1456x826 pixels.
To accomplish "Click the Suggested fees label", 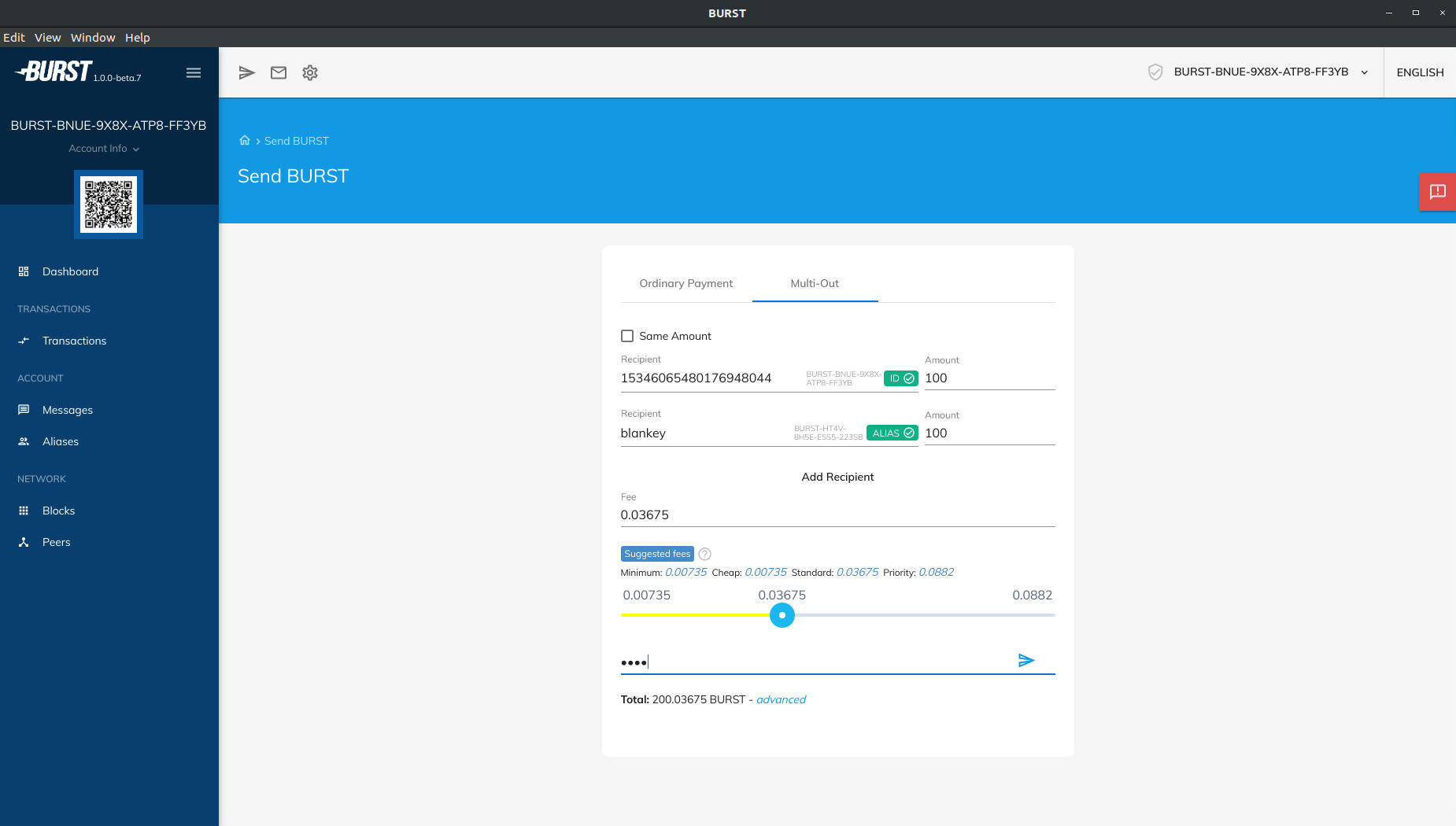I will (x=657, y=554).
